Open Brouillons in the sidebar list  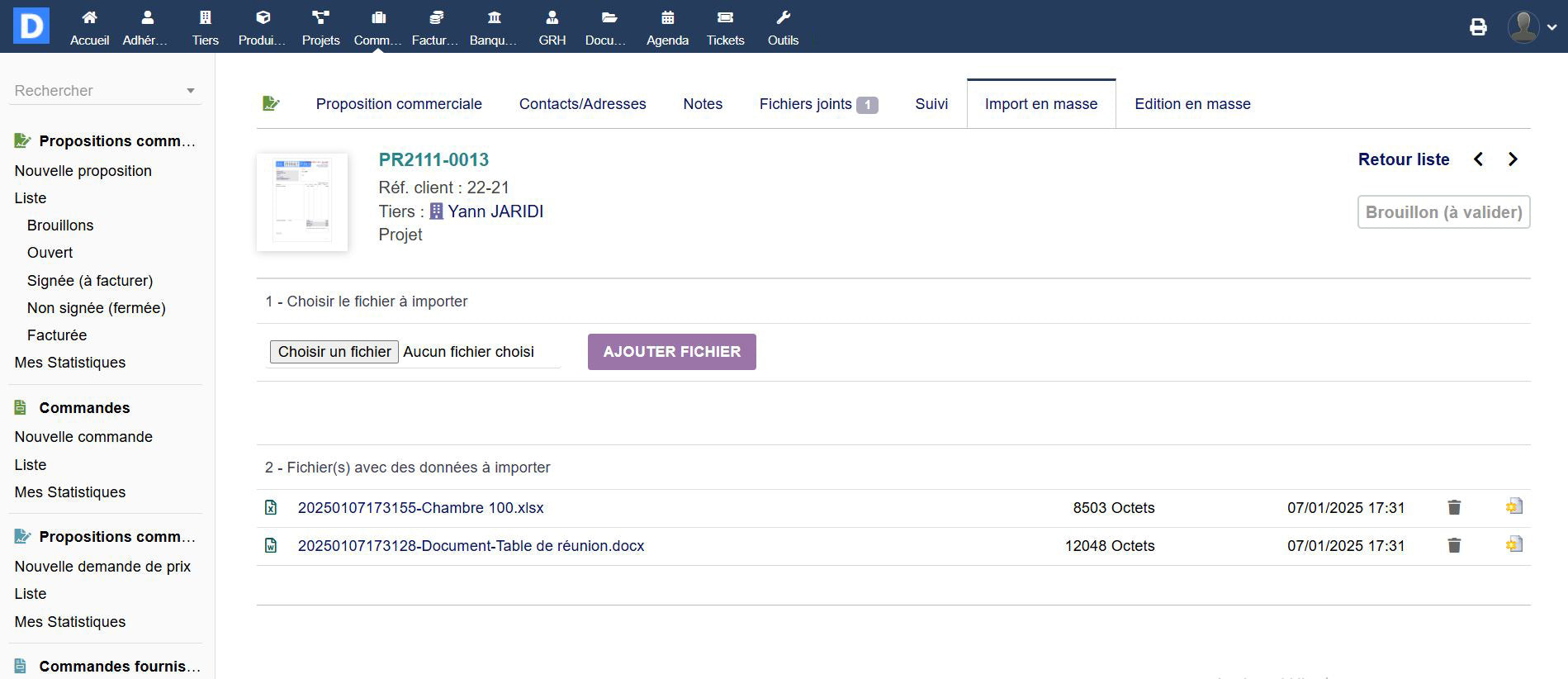point(60,226)
